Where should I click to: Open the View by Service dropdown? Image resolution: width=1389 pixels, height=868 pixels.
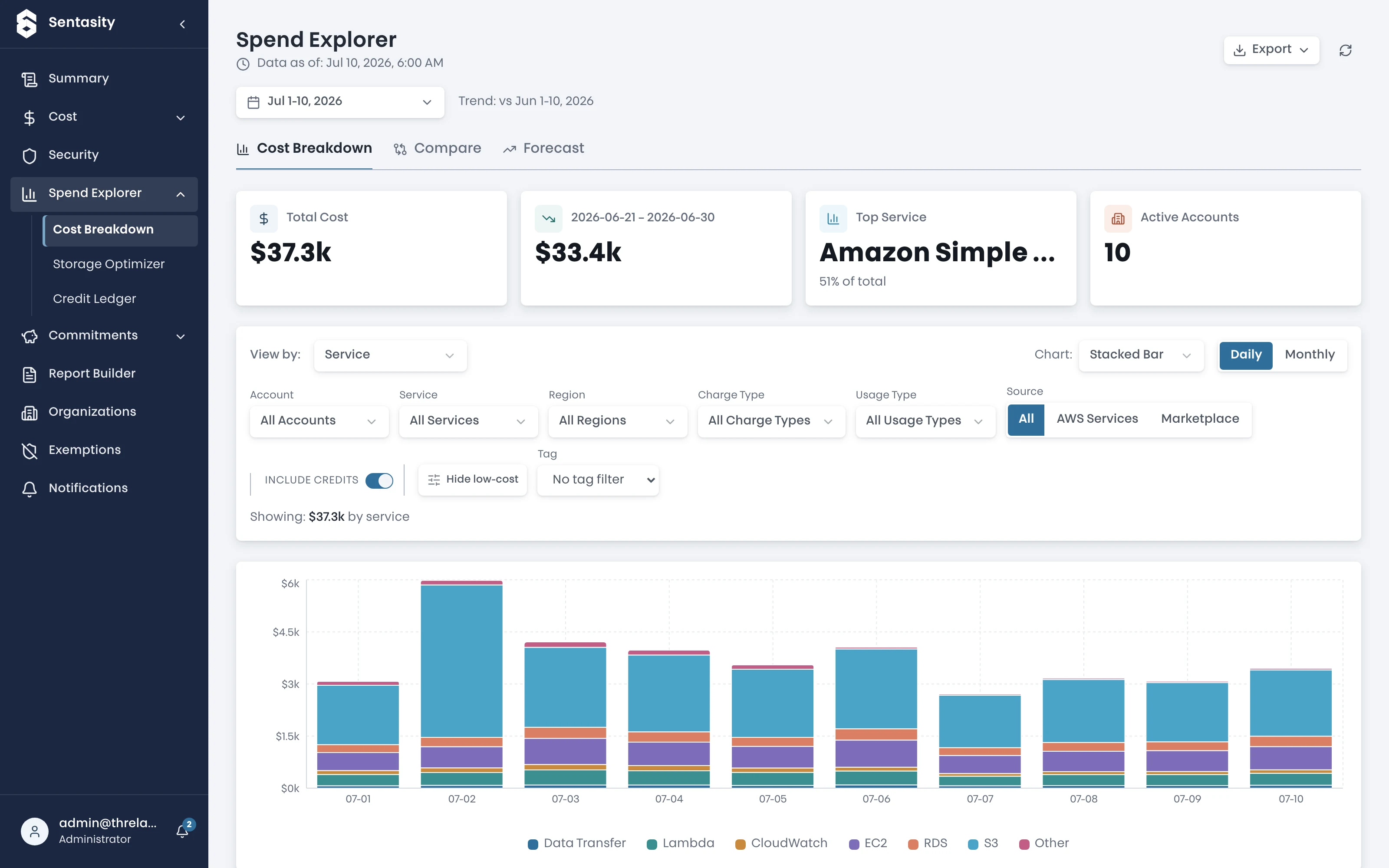click(x=390, y=355)
